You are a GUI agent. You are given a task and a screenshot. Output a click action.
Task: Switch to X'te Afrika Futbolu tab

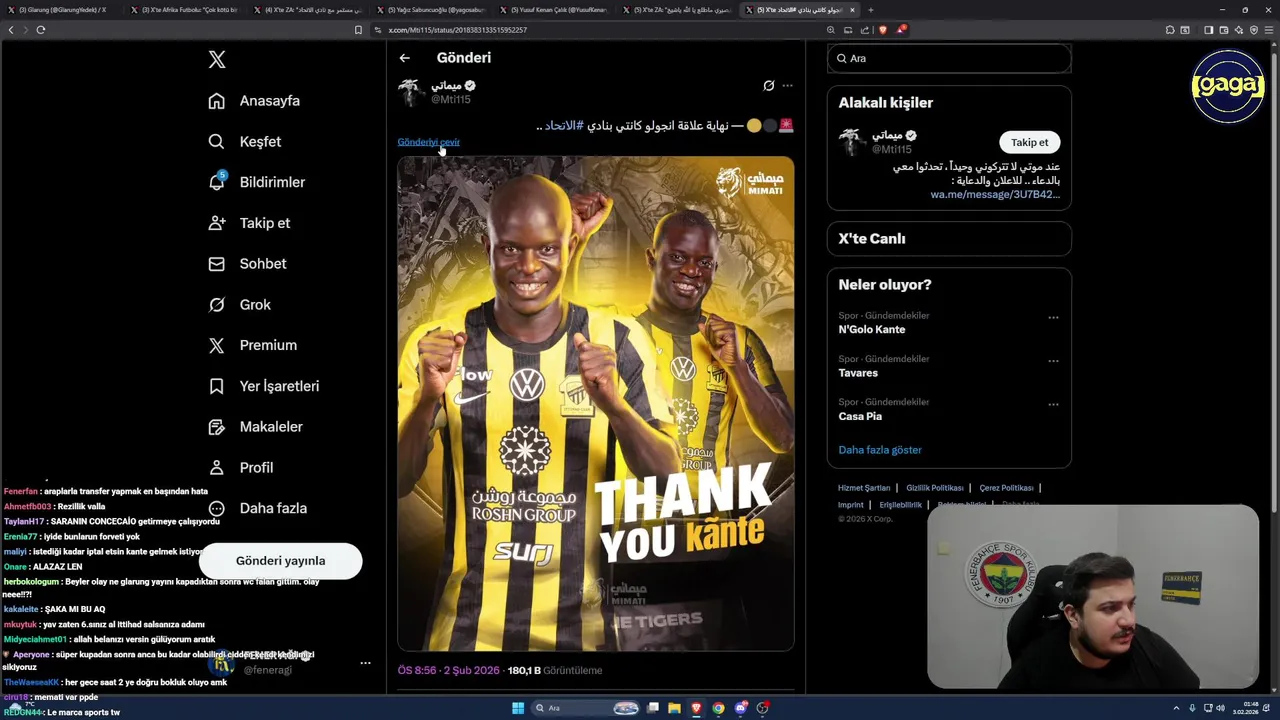point(184,10)
